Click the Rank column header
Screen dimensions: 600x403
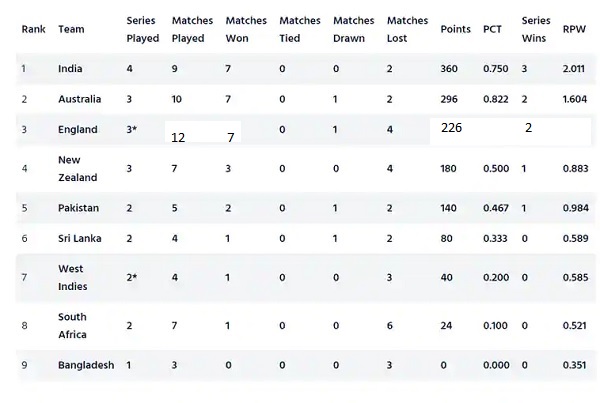point(33,29)
